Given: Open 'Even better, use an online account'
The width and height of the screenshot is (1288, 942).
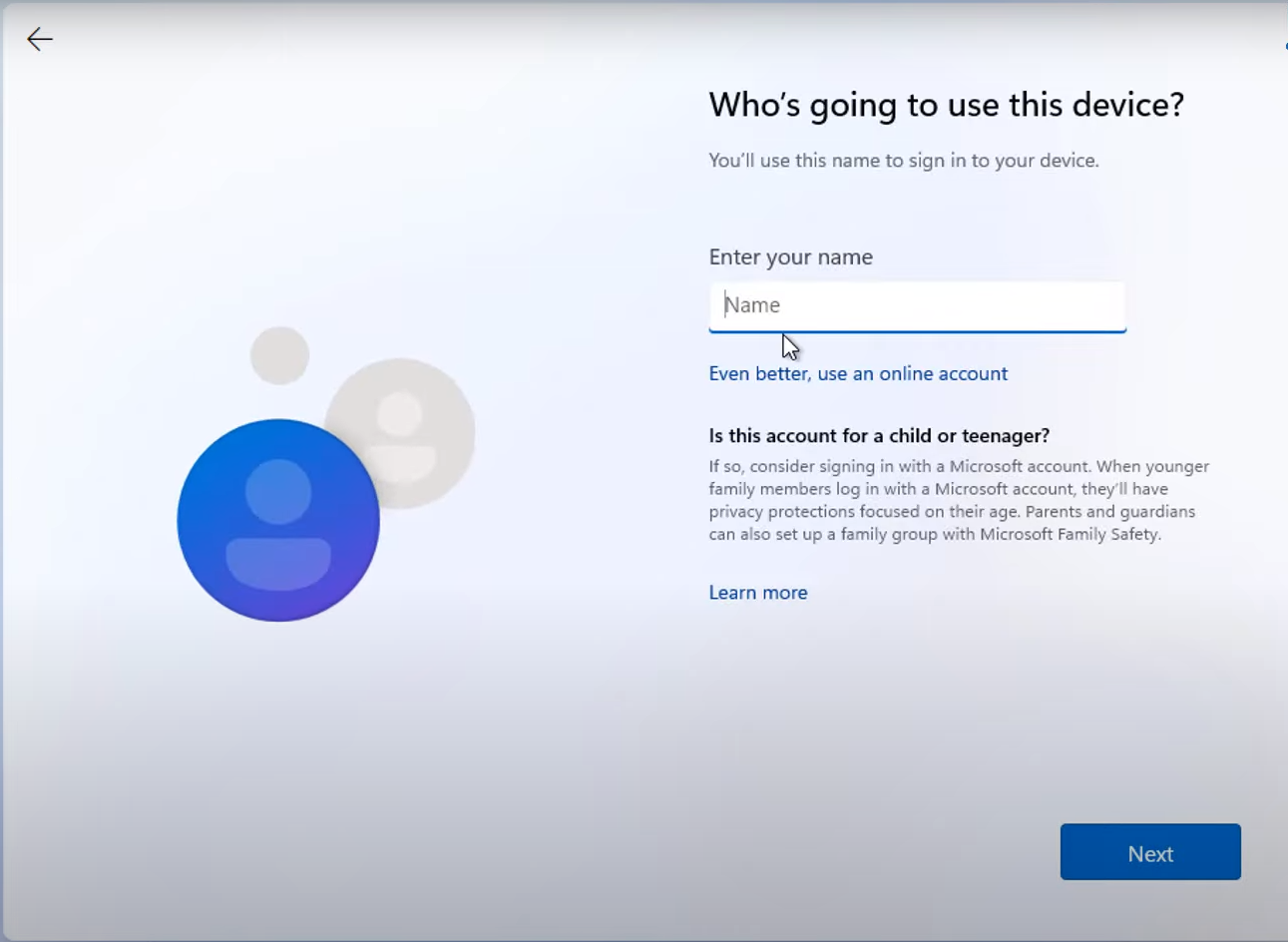Looking at the screenshot, I should pos(858,373).
